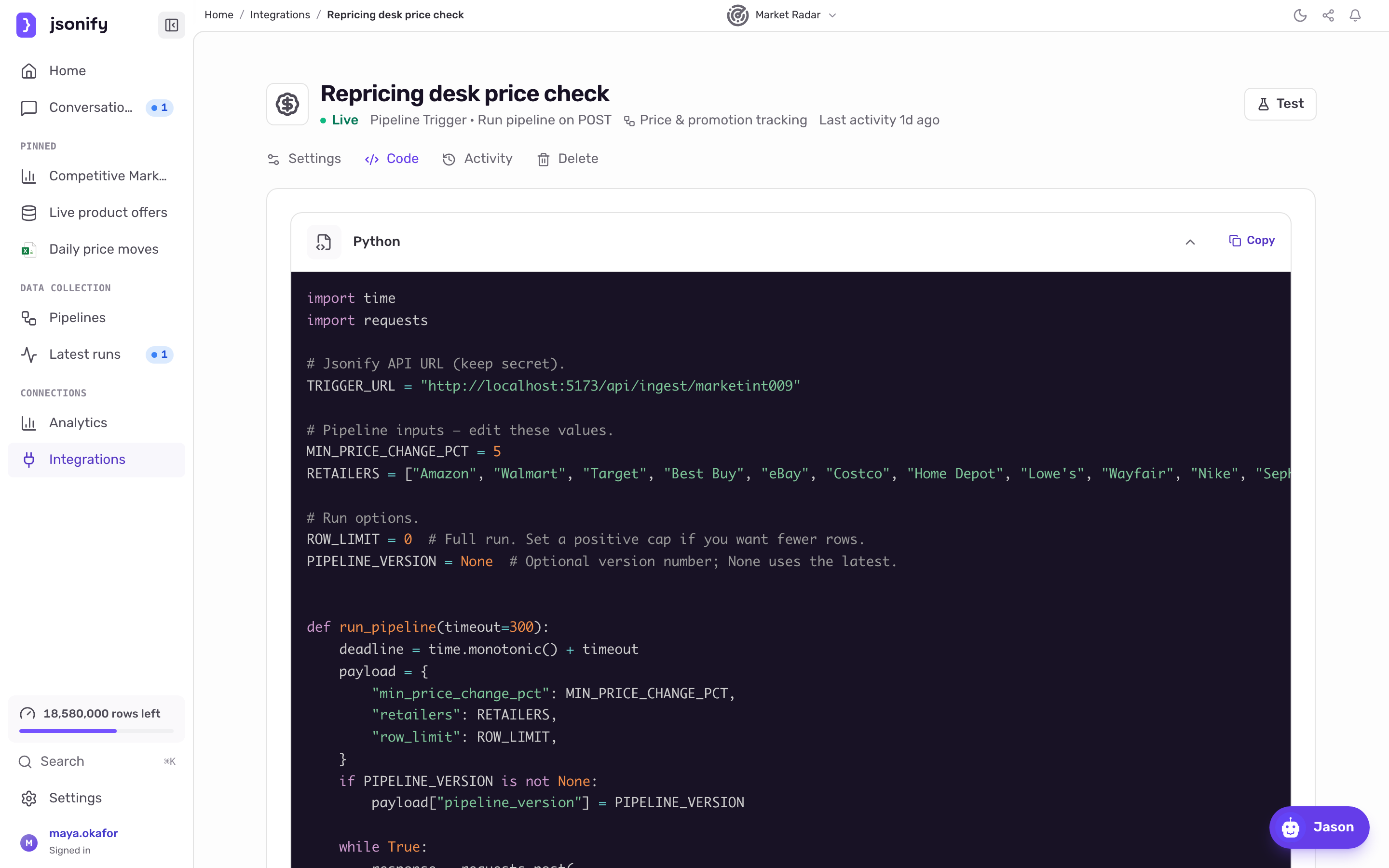
Task: Open Price & promotion tracking pipeline link
Action: click(715, 120)
